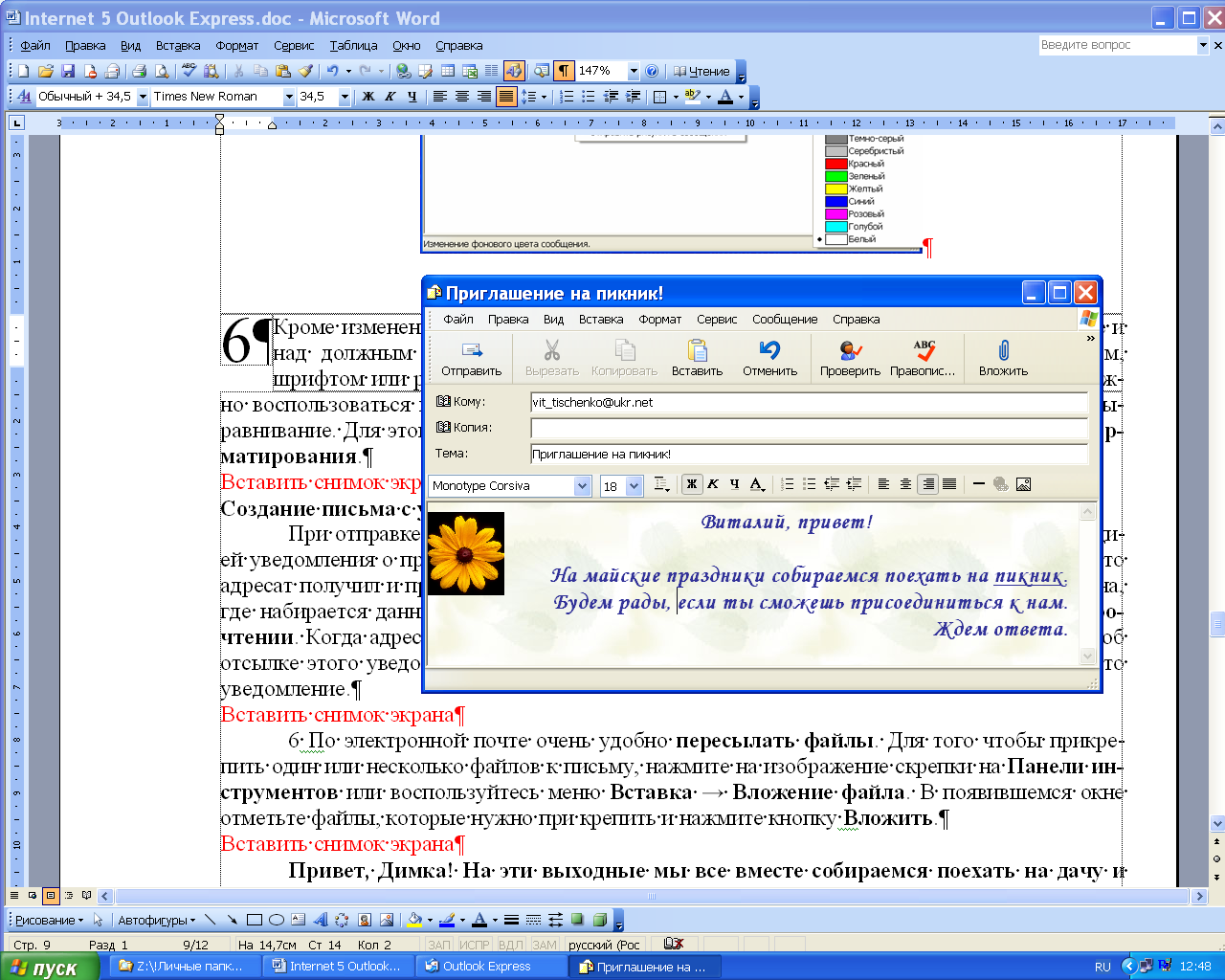Image resolution: width=1225 pixels, height=980 pixels.
Task: Click Вложить paperclip attachment icon
Action: pyautogui.click(x=1003, y=358)
